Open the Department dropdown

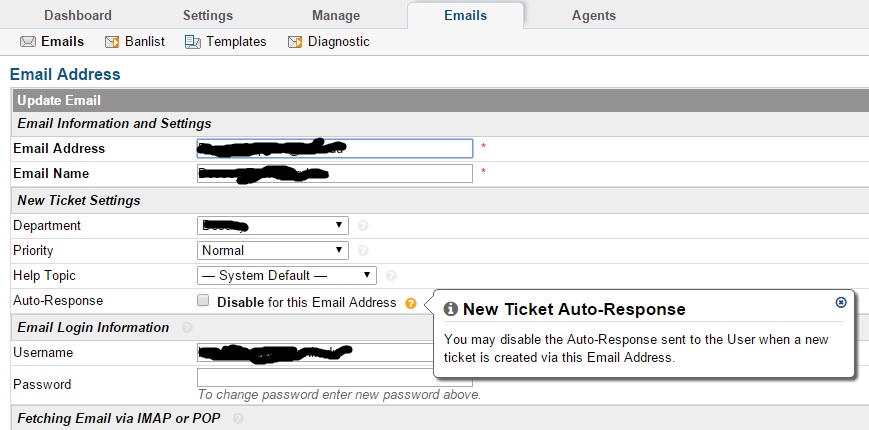(x=273, y=226)
